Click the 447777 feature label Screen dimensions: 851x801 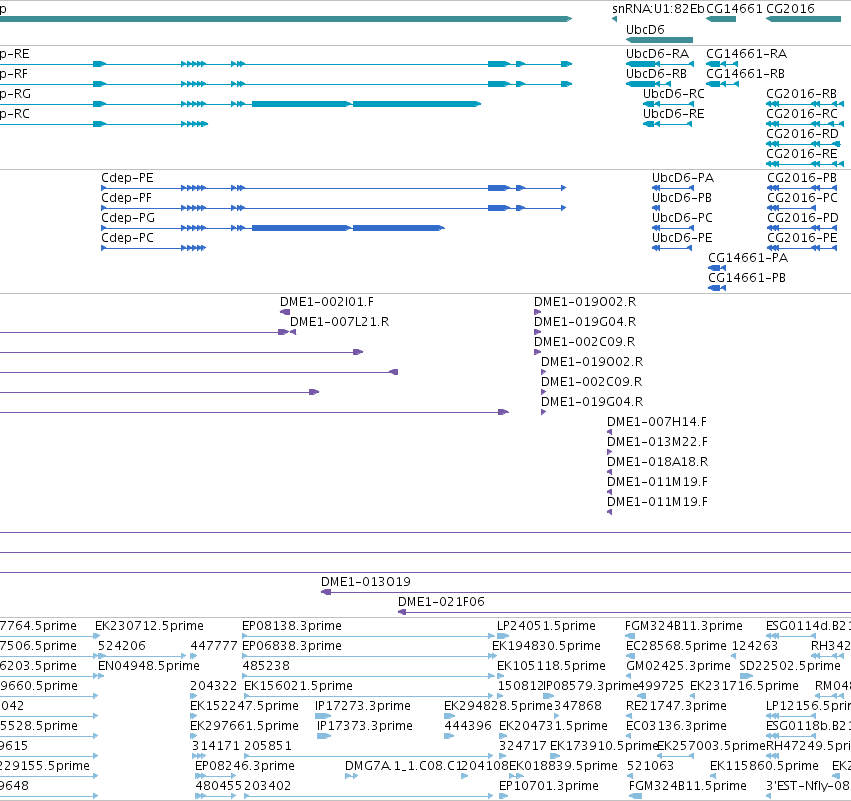tap(214, 646)
